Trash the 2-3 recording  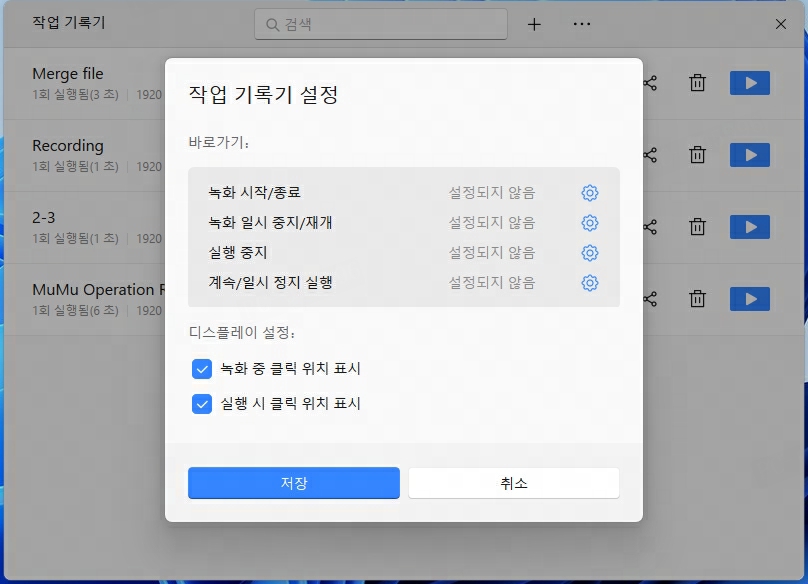click(x=697, y=227)
